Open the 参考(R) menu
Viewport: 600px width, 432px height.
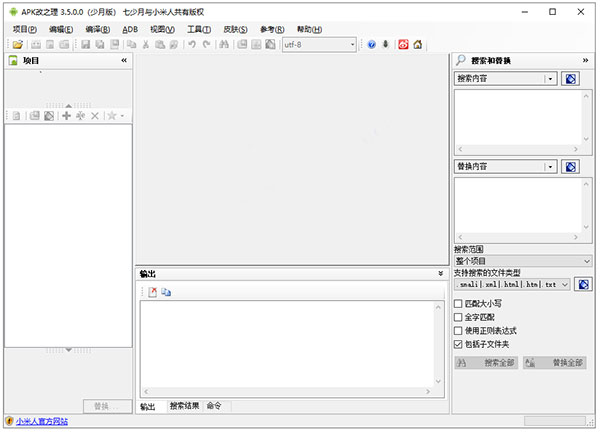click(272, 29)
